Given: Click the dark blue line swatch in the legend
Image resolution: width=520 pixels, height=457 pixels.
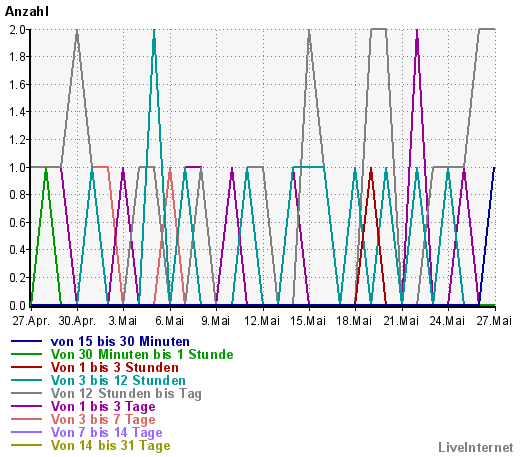Looking at the screenshot, I should coord(26,341).
